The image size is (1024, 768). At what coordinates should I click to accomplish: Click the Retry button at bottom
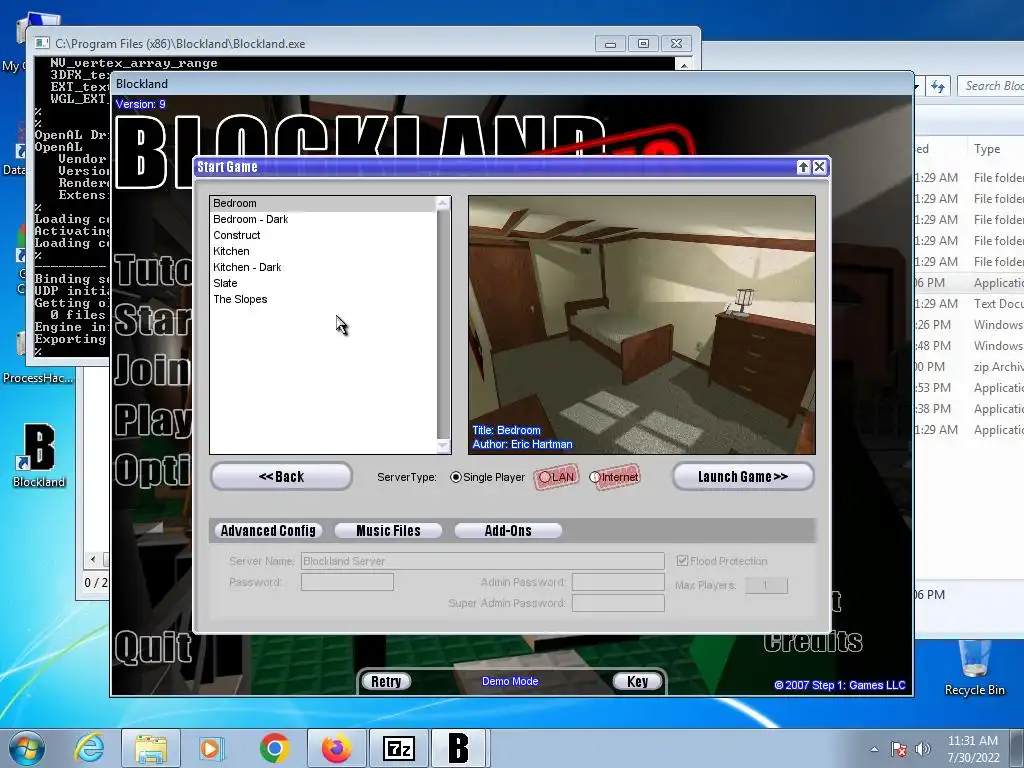386,682
